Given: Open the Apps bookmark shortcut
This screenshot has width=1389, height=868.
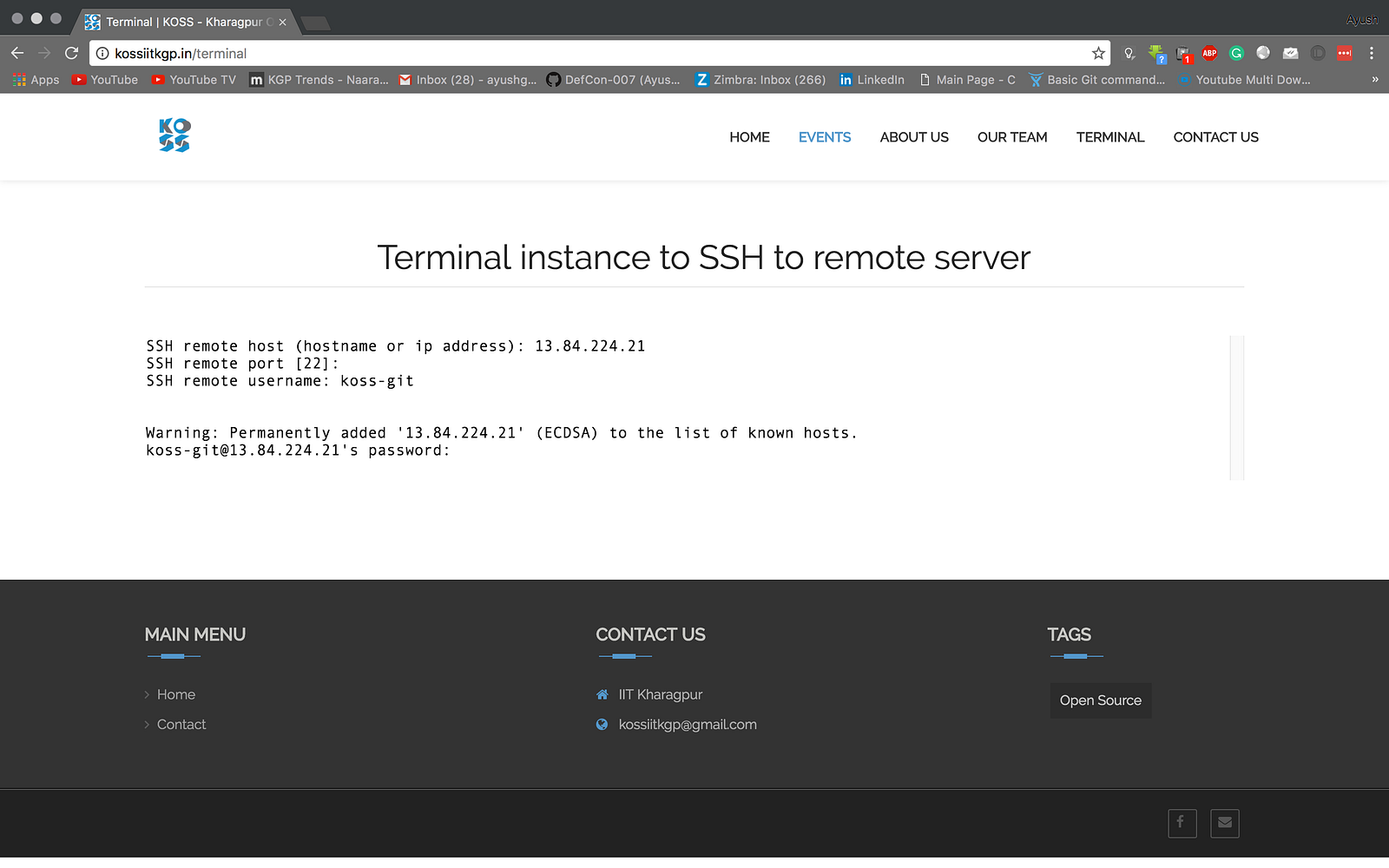Looking at the screenshot, I should coord(36,80).
